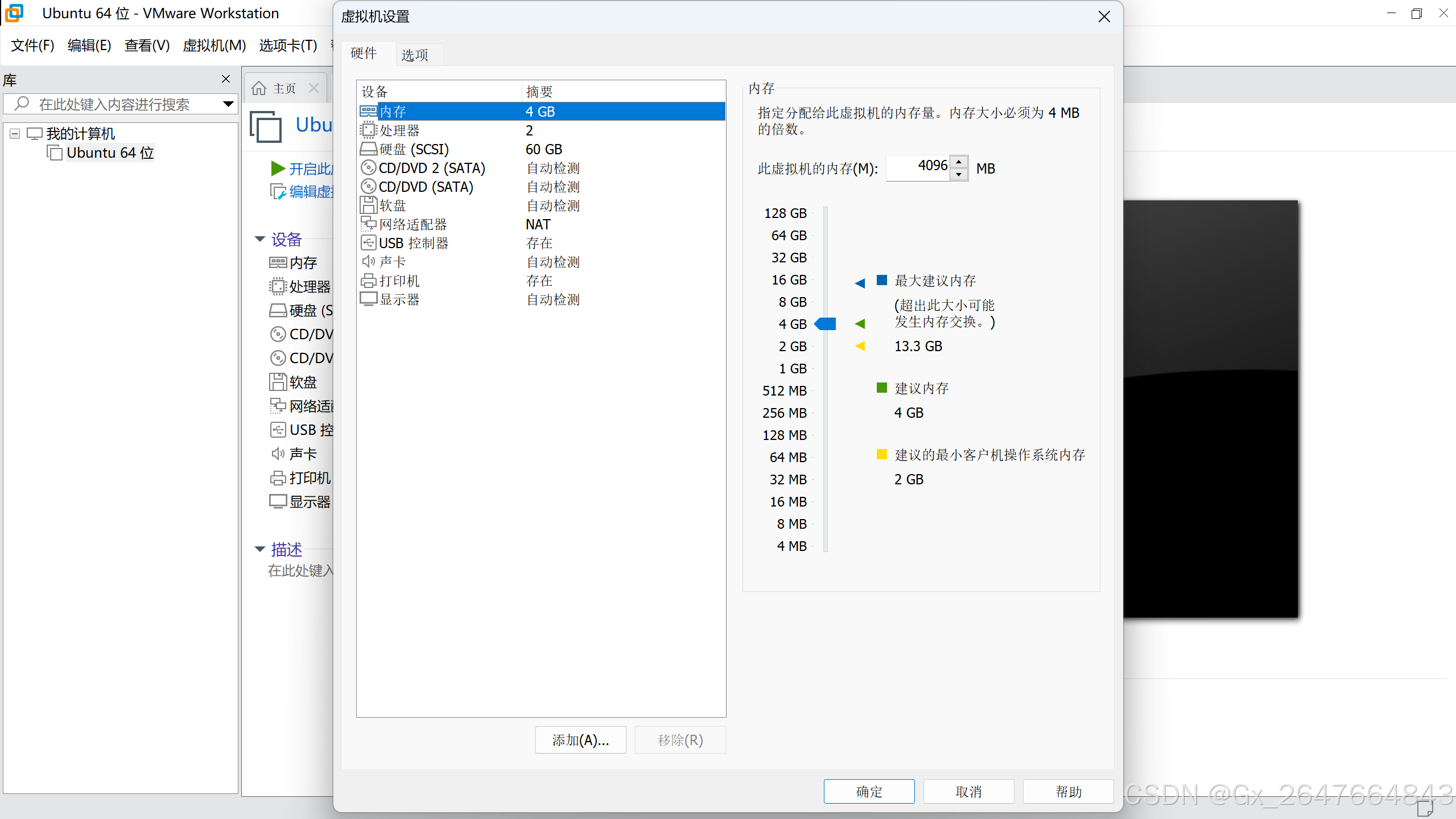This screenshot has height=819, width=1456.
Task: Click the hard disk icon in the main window panel
Action: tap(278, 310)
